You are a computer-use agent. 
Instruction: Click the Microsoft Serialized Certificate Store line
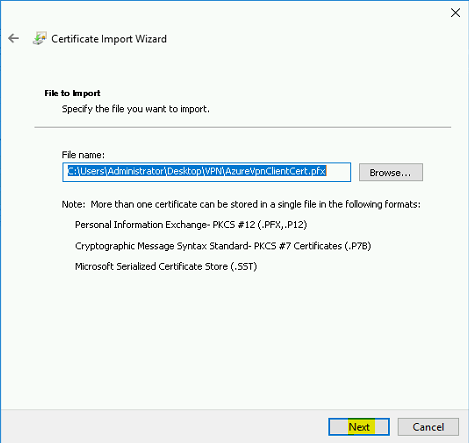166,267
